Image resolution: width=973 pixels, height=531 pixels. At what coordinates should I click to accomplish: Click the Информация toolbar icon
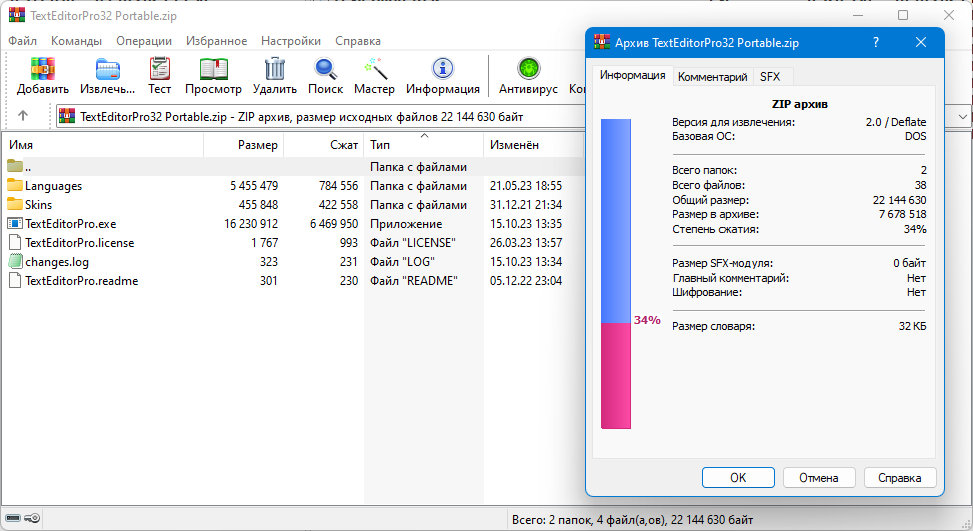point(442,68)
